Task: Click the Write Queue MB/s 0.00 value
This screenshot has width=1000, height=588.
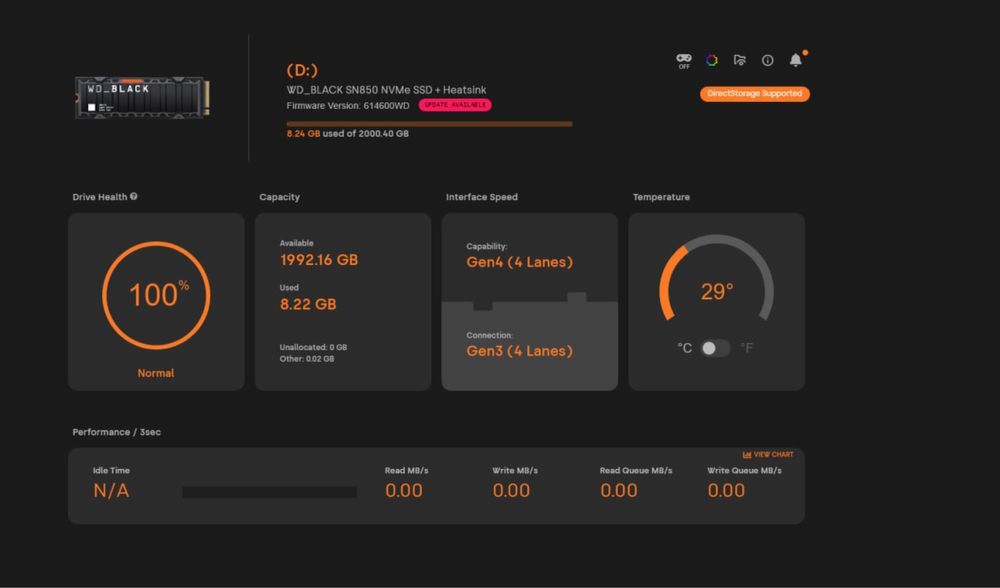Action: coord(726,491)
